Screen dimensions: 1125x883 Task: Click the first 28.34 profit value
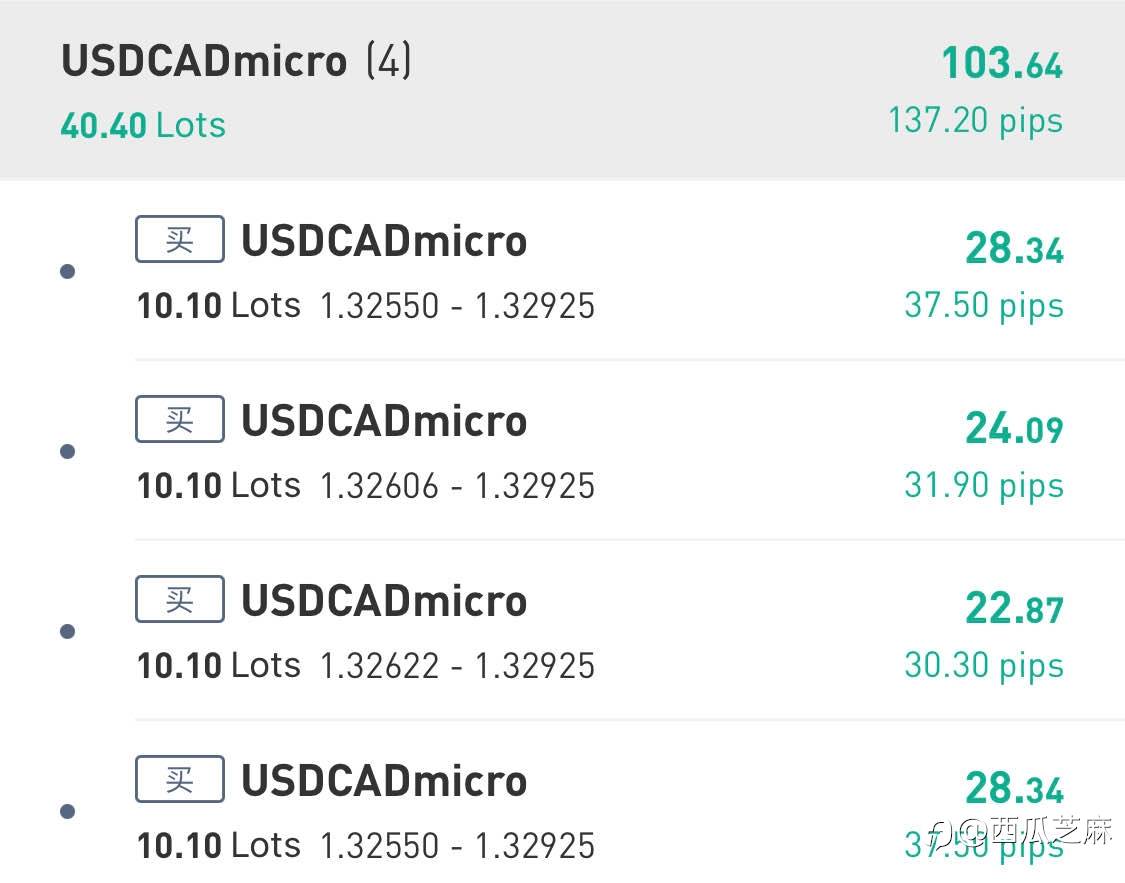(x=1014, y=249)
